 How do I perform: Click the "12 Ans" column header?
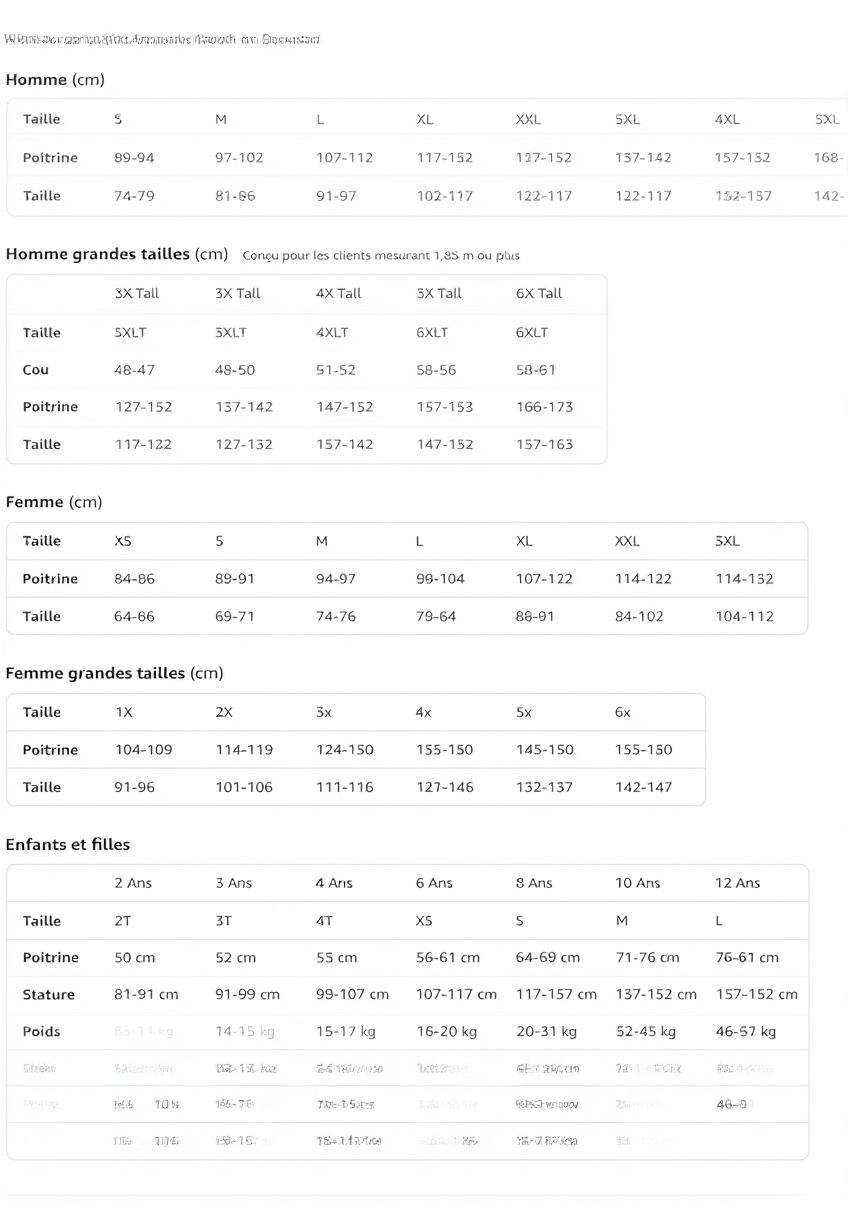click(737, 884)
